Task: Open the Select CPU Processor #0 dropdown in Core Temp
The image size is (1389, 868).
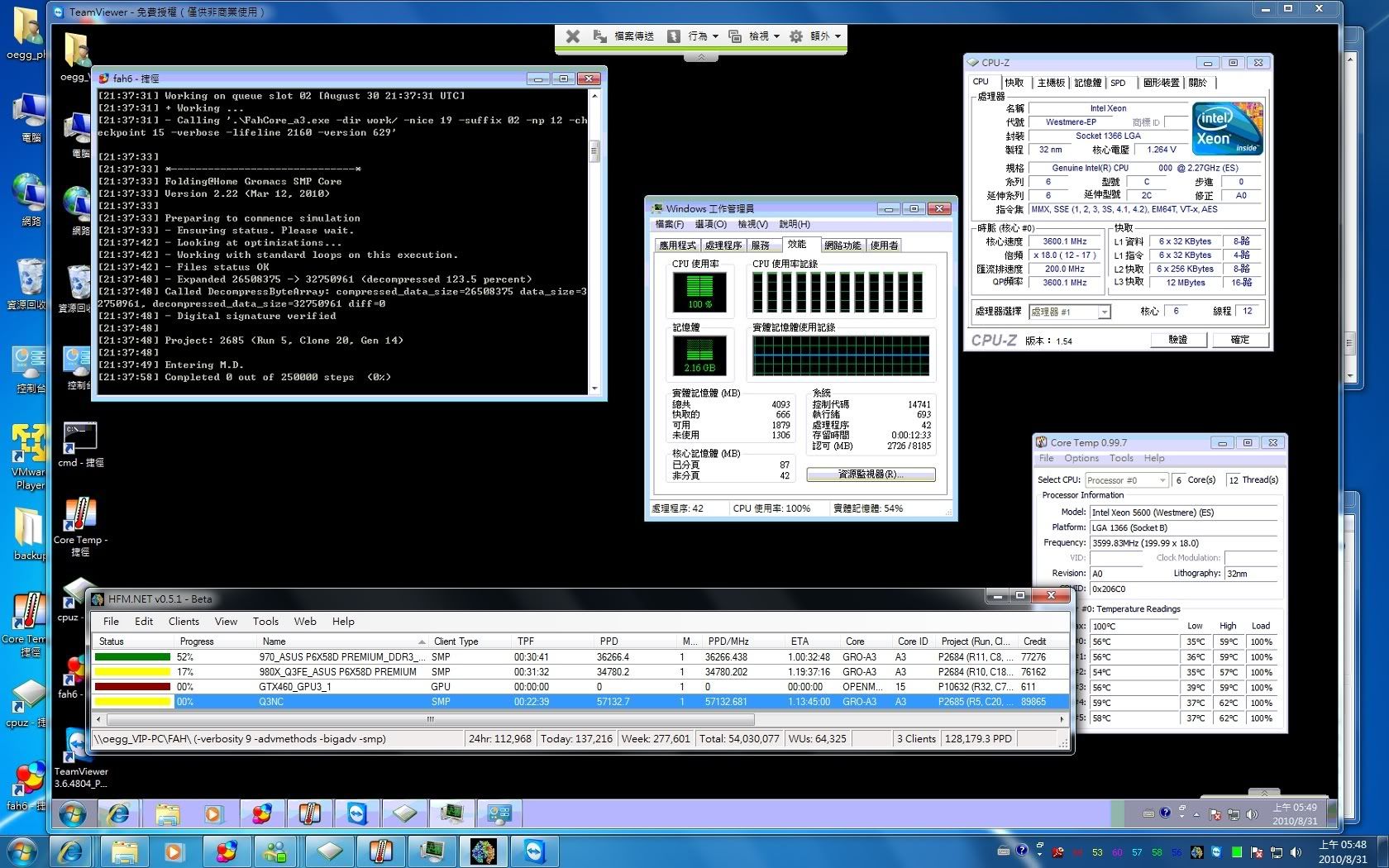Action: click(1126, 480)
